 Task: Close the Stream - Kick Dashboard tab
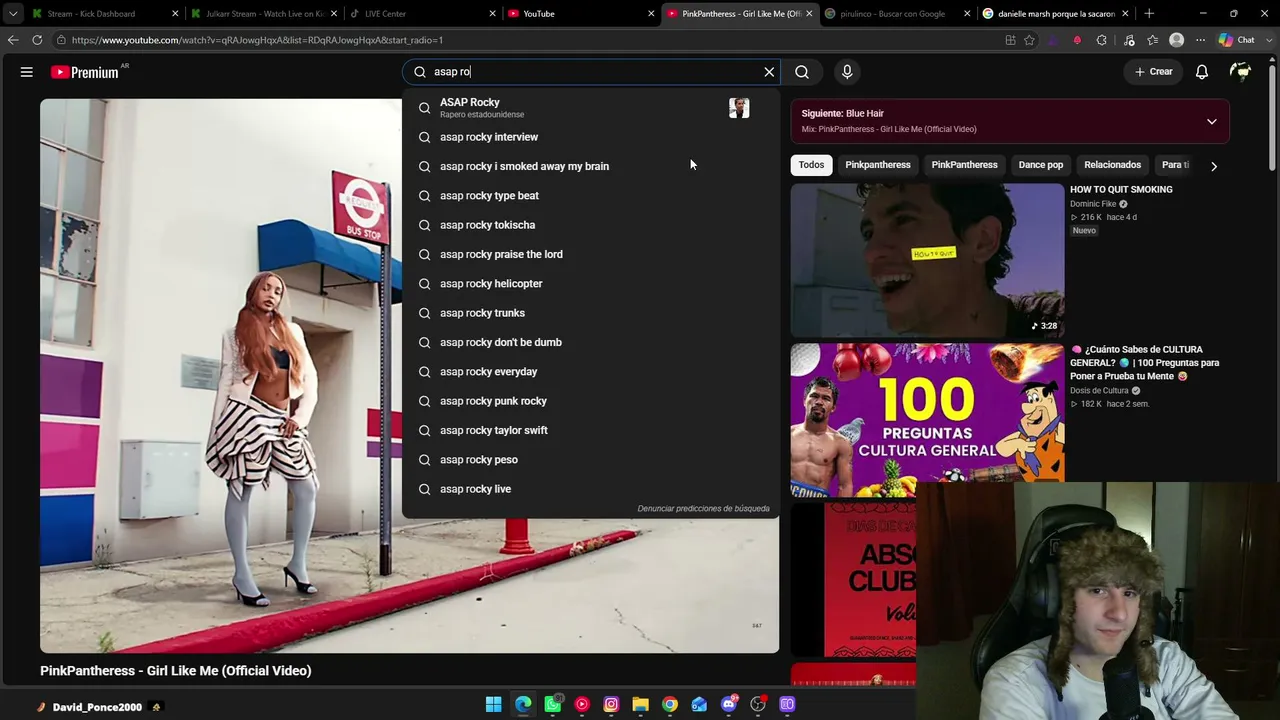click(175, 14)
